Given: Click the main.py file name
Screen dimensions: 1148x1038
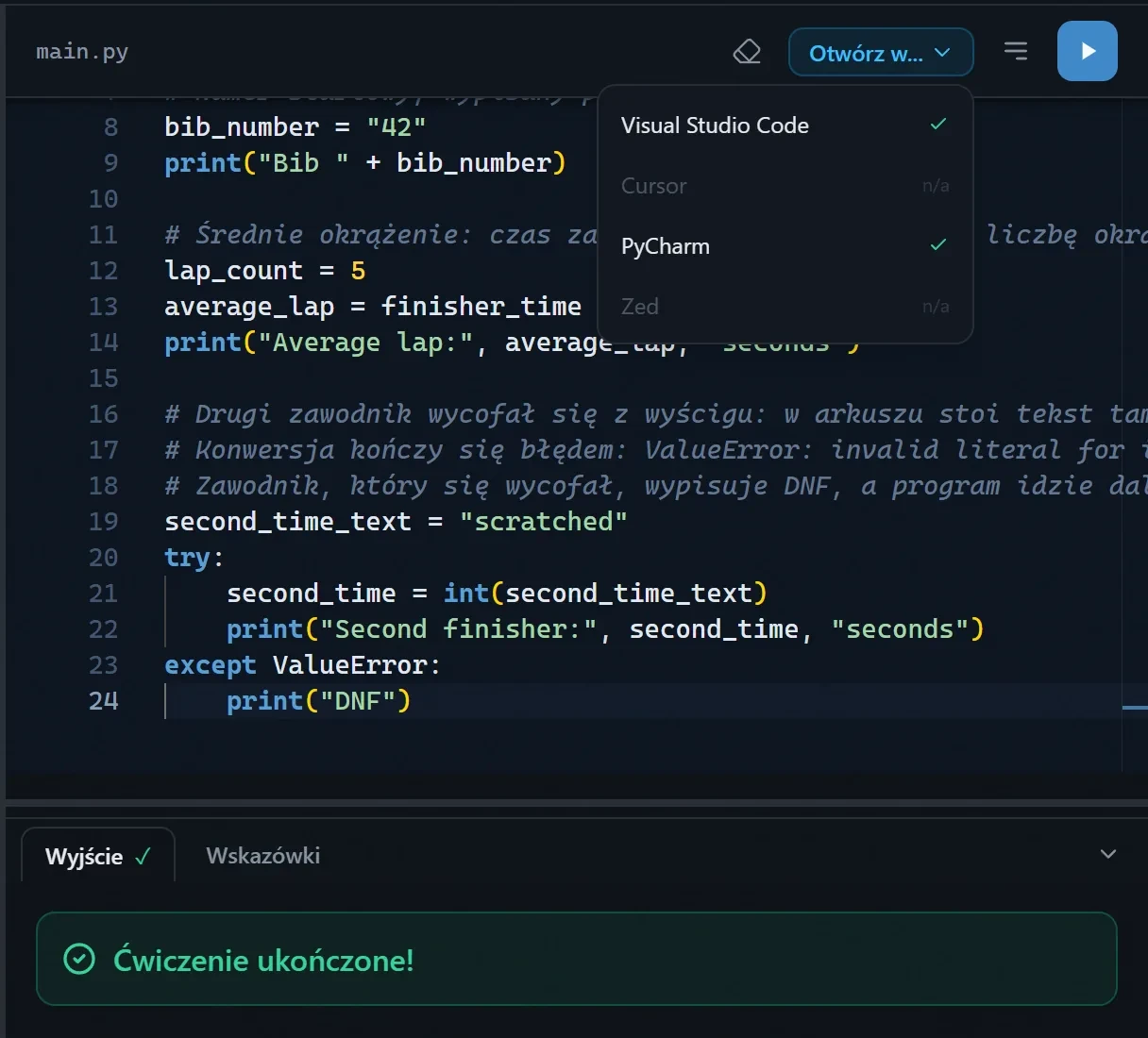Looking at the screenshot, I should click(82, 51).
